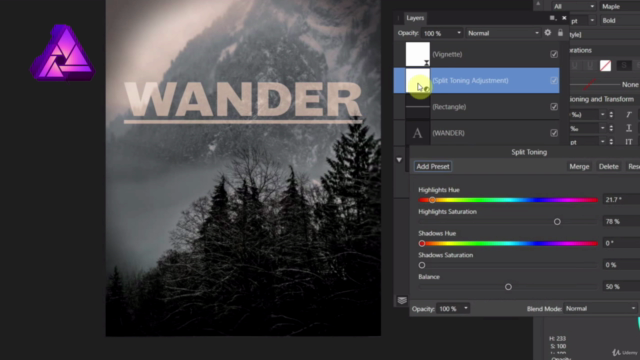Click on the Highlights Hue slider
Image resolution: width=640 pixels, height=360 pixels.
(508, 200)
